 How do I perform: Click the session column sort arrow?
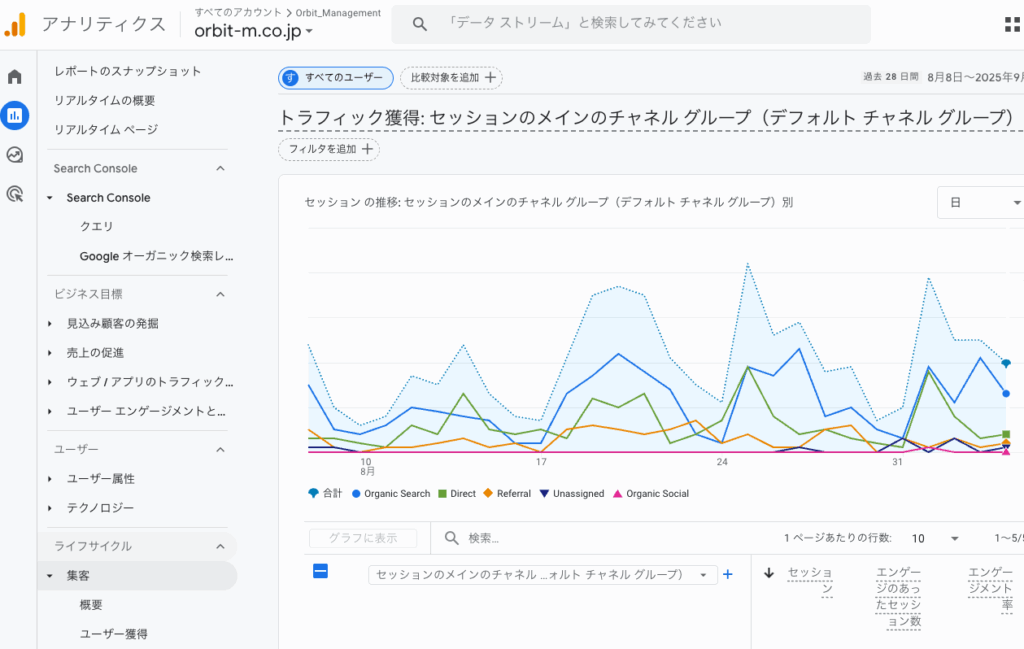769,573
